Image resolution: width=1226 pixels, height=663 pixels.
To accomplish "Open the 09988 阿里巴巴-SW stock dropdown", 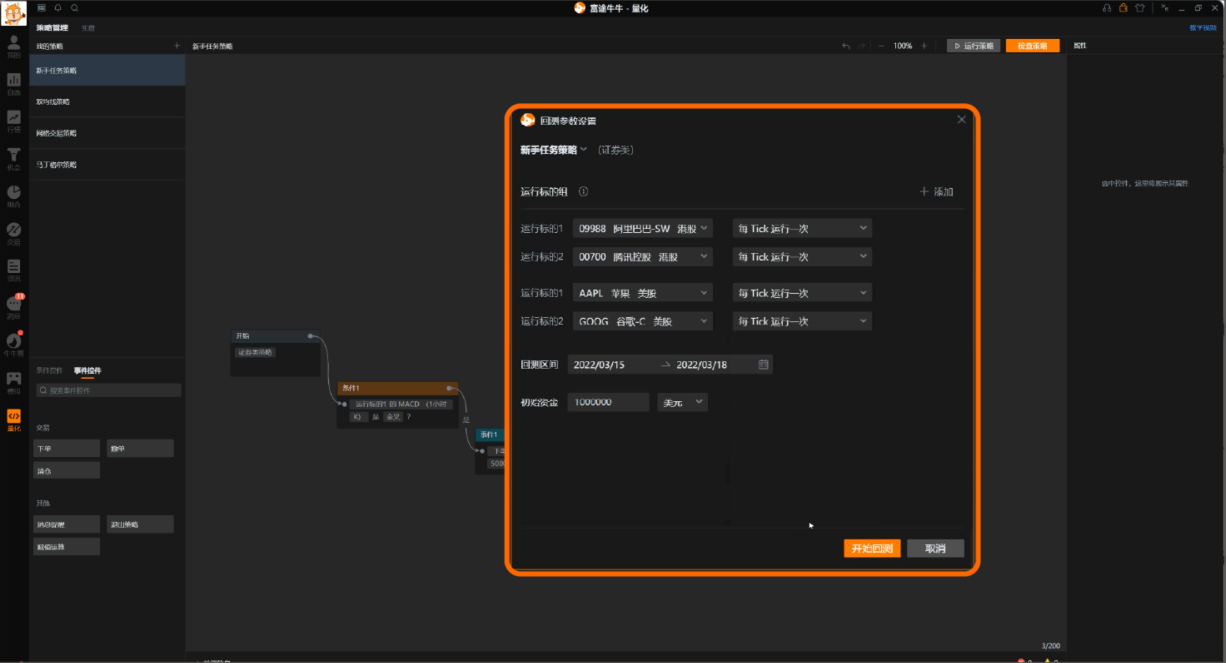I will tap(643, 229).
